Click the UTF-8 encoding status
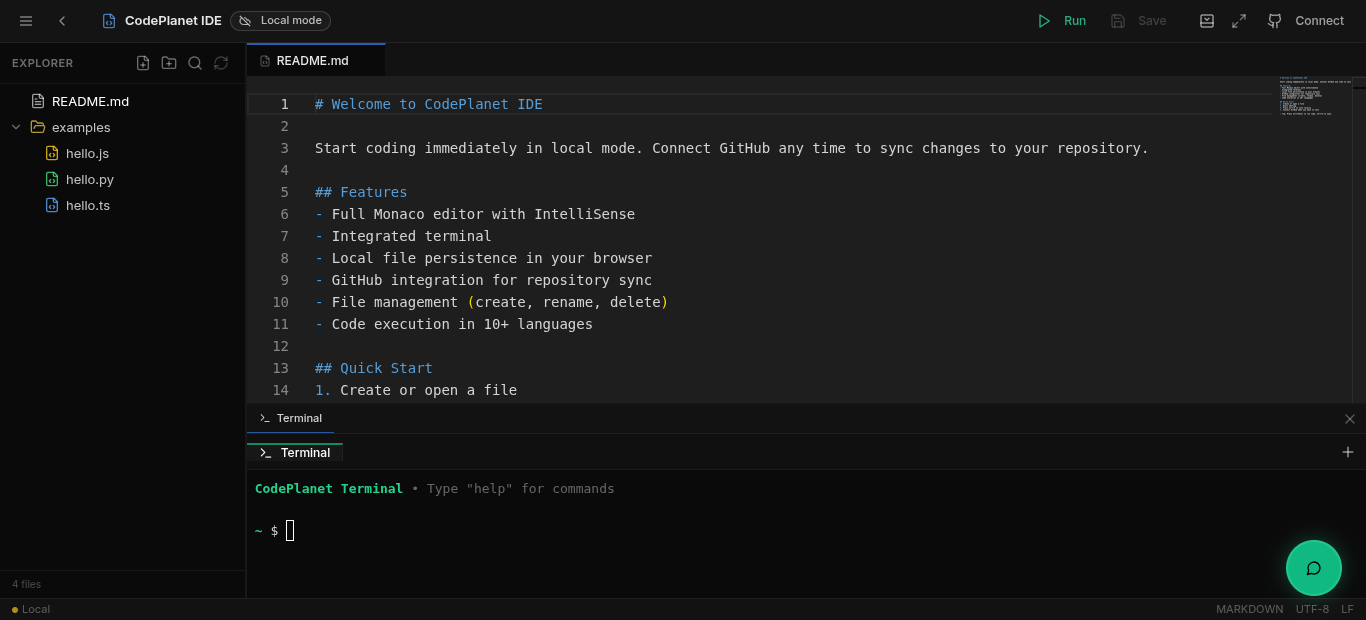 [x=1312, y=609]
